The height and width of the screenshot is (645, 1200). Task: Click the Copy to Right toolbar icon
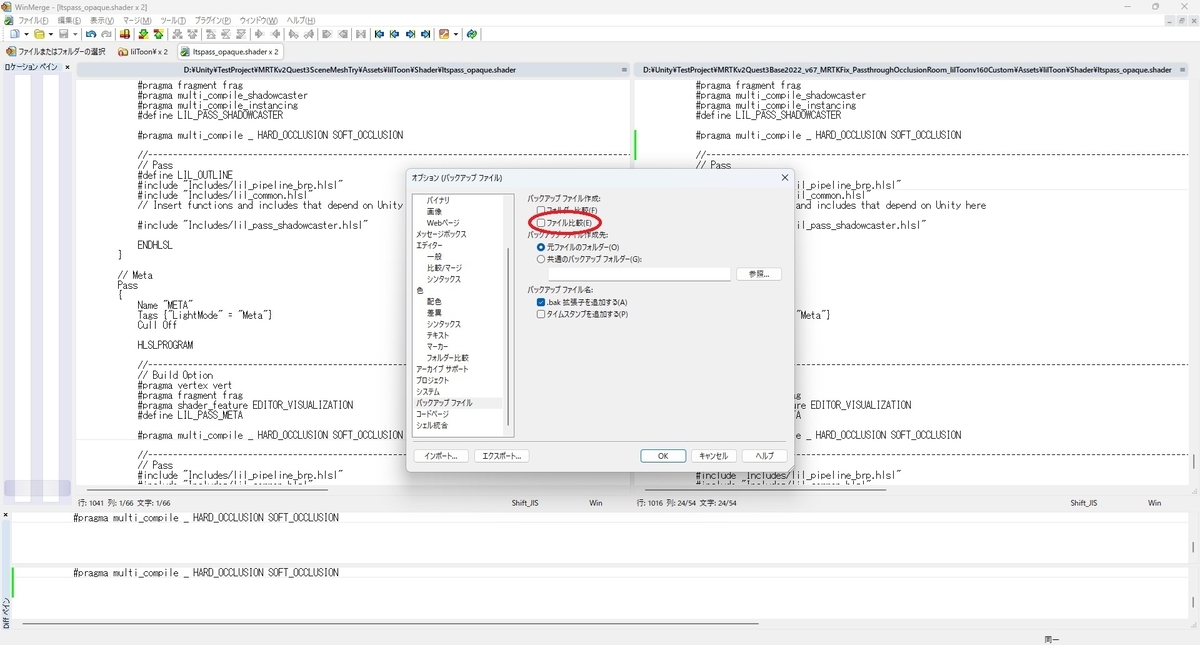259,34
